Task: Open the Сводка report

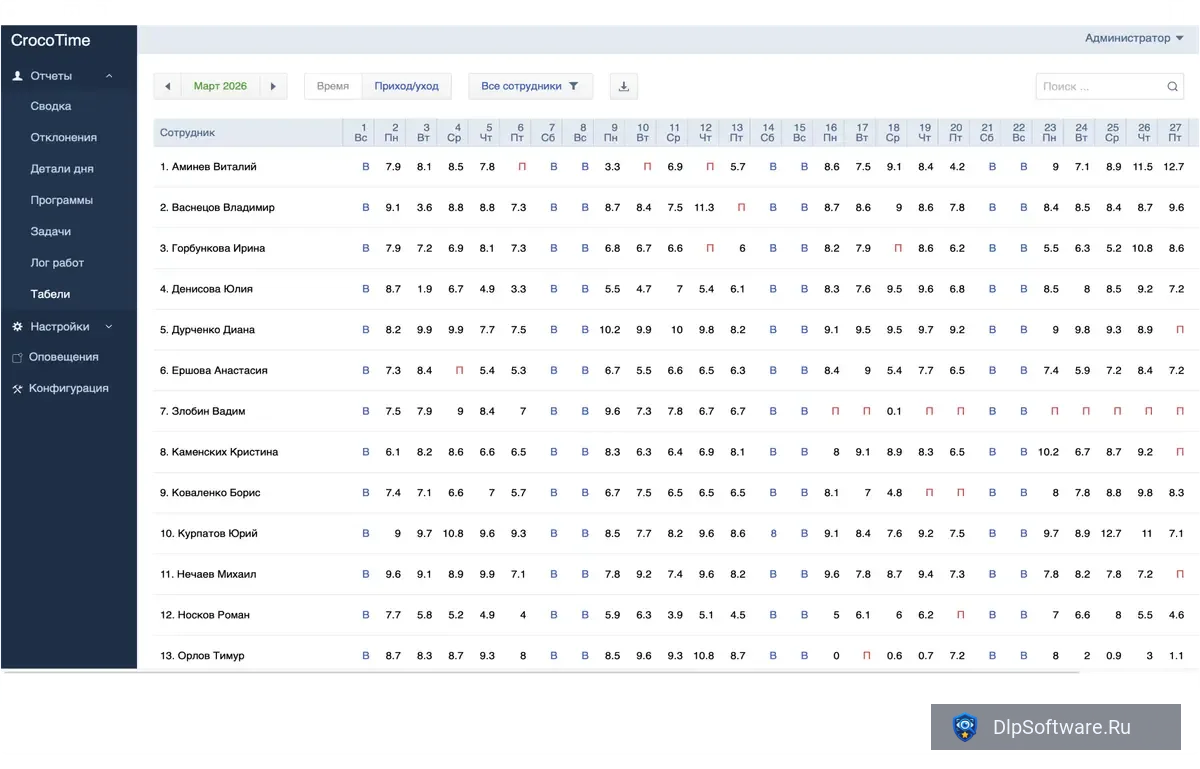Action: [x=51, y=106]
